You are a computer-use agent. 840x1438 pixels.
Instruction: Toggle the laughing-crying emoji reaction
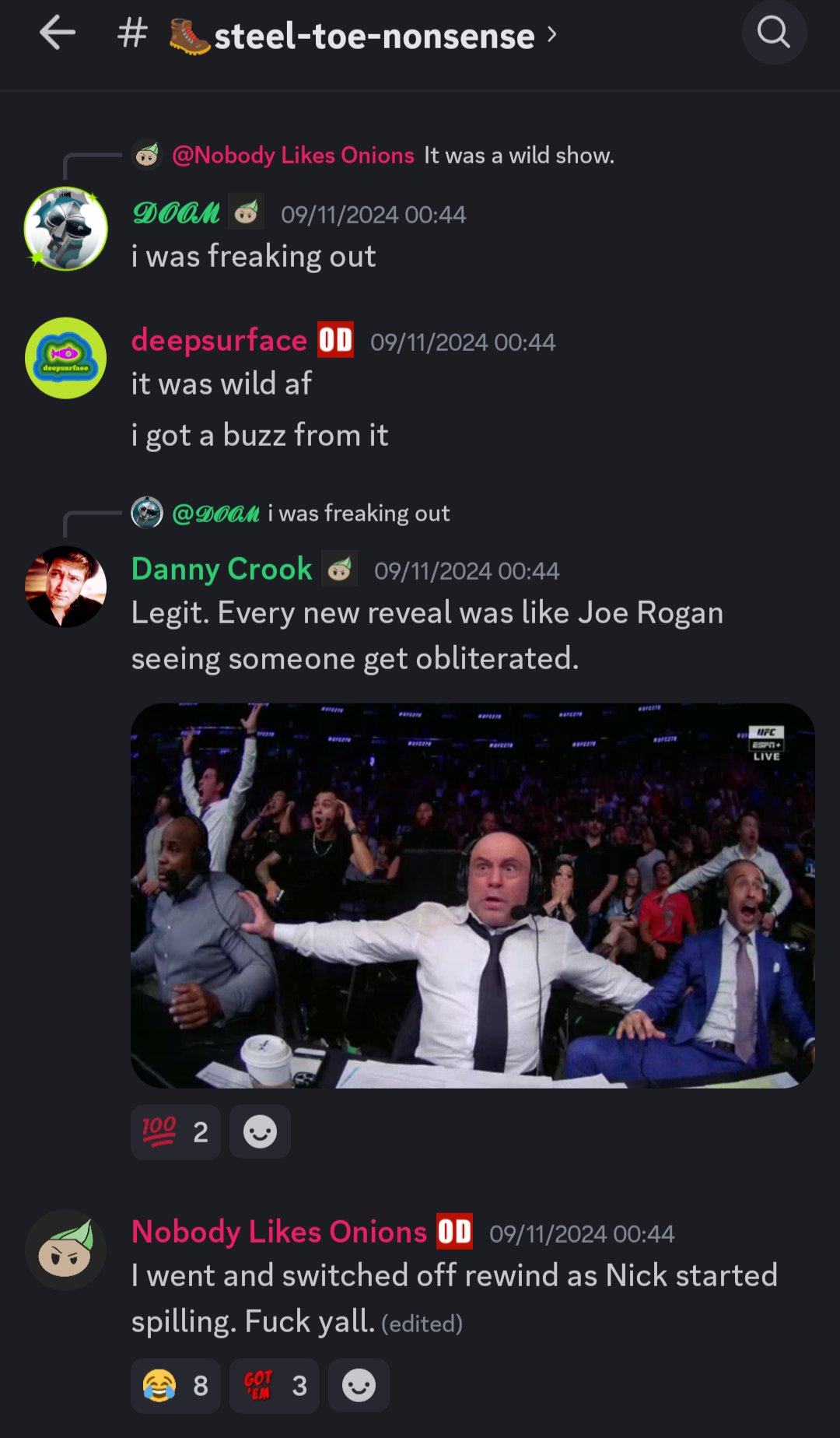click(176, 1386)
